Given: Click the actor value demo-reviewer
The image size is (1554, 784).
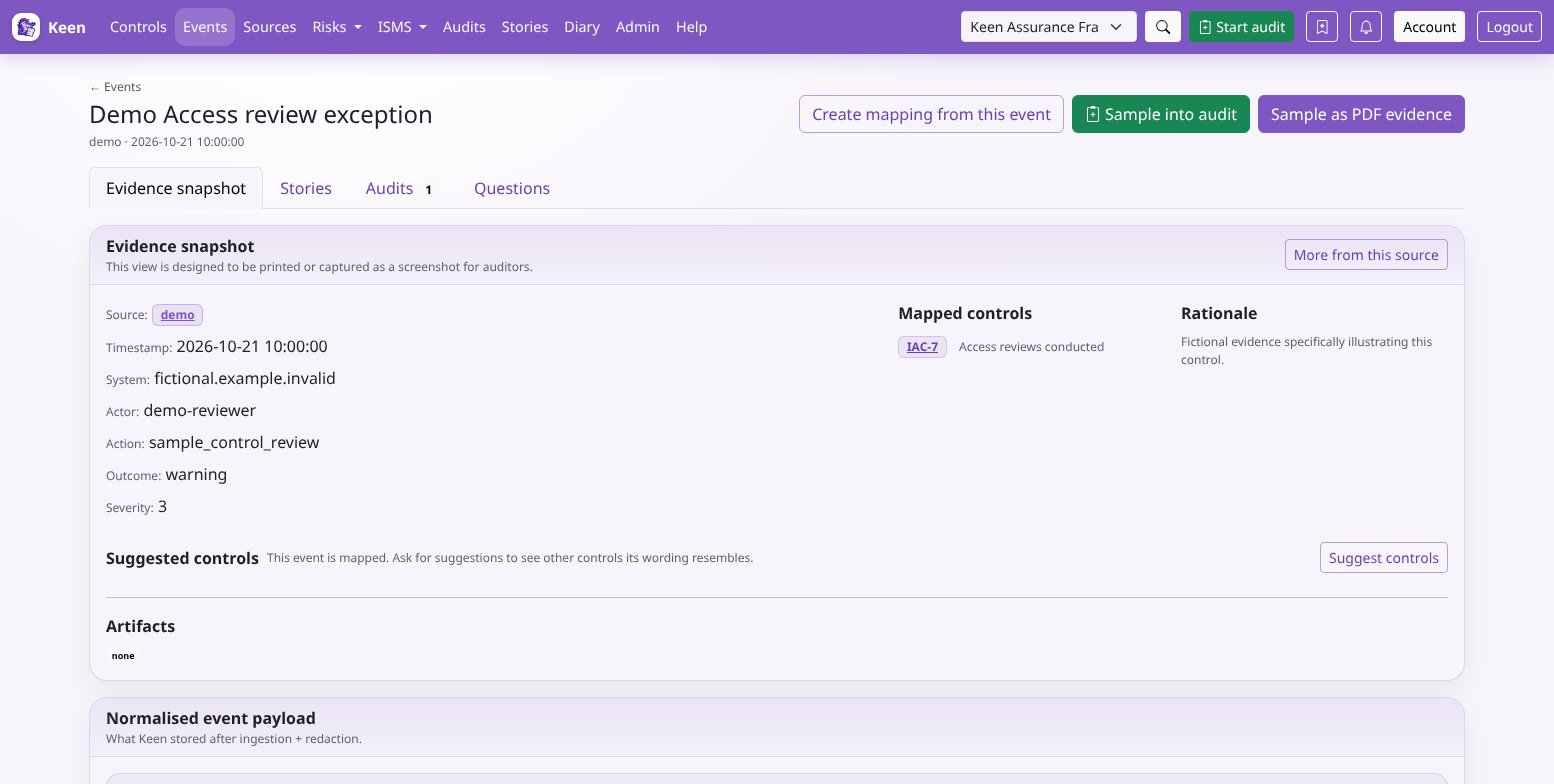Looking at the screenshot, I should (x=200, y=410).
